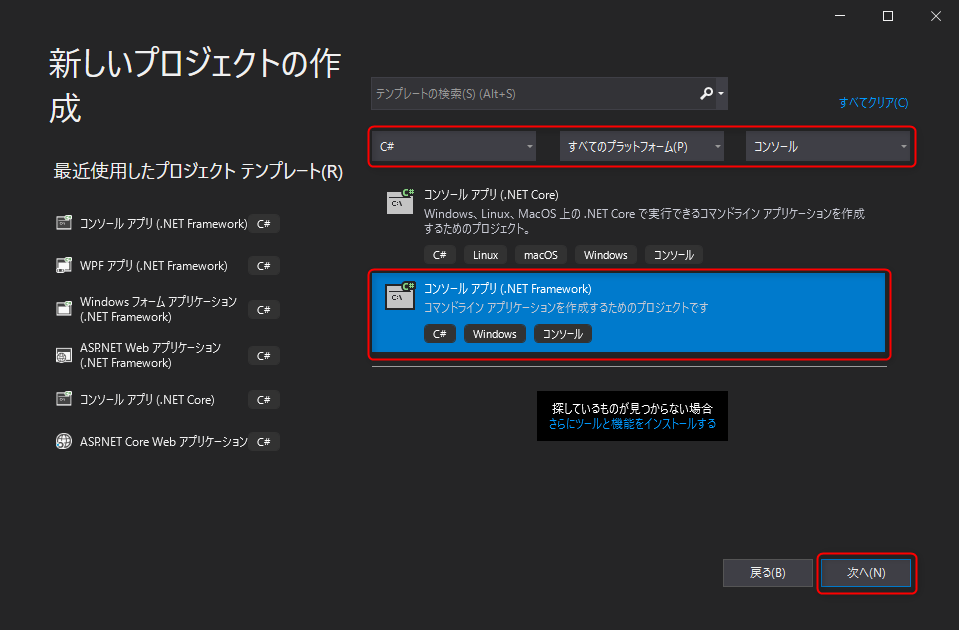Click the 戻る(B) button
The height and width of the screenshot is (630, 959).
coord(768,573)
